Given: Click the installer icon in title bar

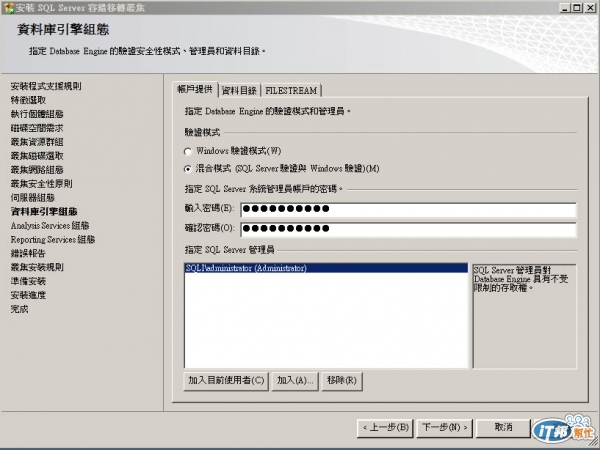Looking at the screenshot, I should tap(8, 8).
